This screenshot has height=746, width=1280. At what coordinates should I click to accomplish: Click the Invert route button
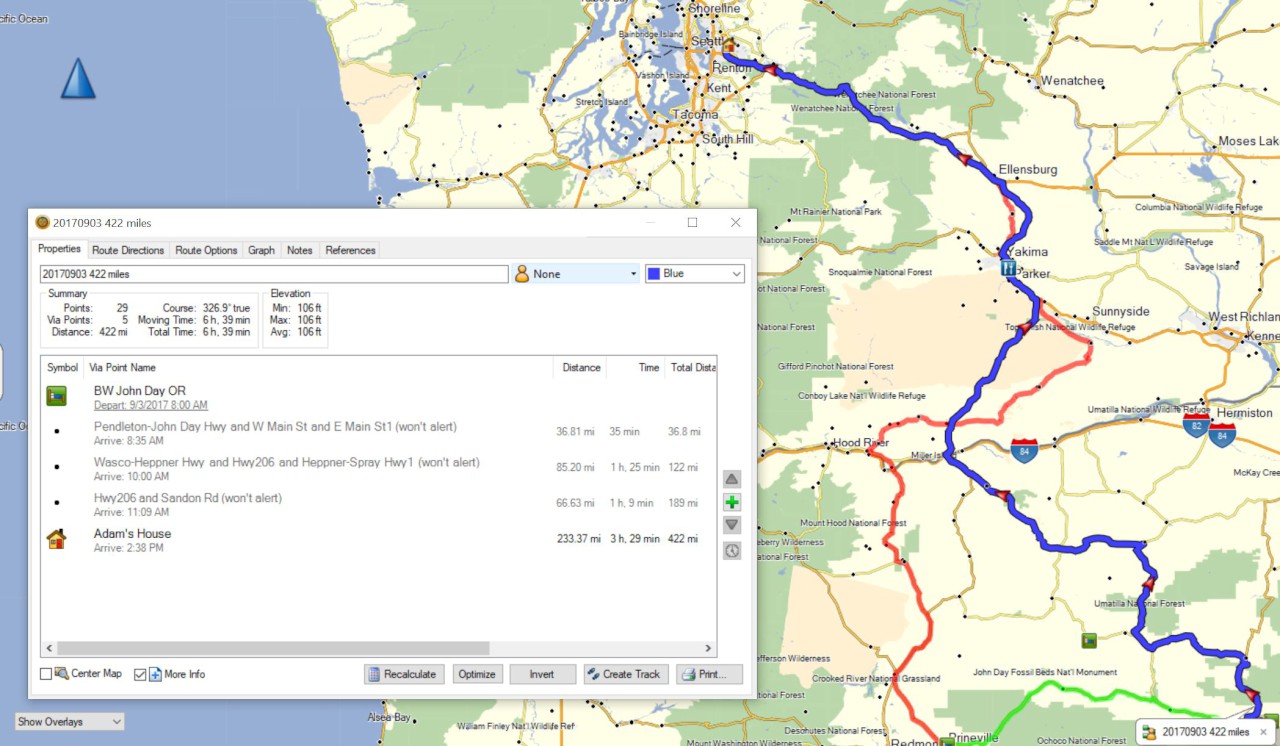[x=542, y=674]
